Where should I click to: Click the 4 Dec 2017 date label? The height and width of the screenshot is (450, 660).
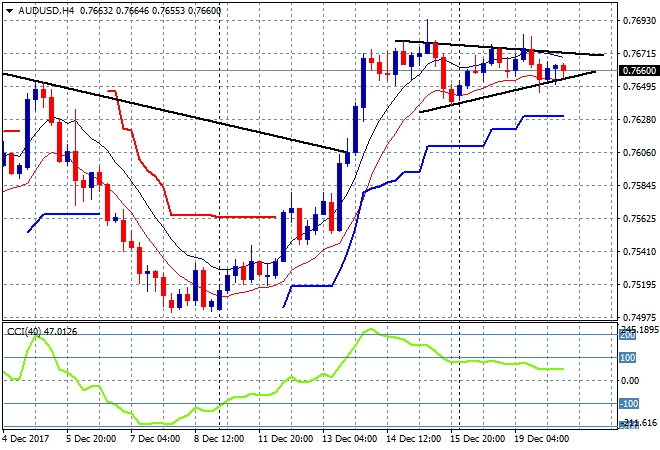[25, 439]
